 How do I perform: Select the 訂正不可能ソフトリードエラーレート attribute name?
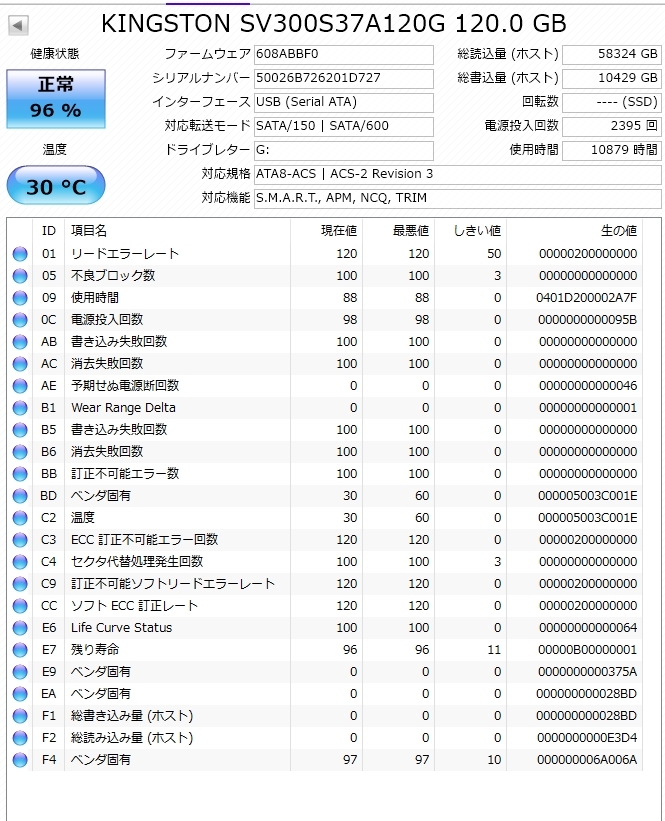pos(173,584)
